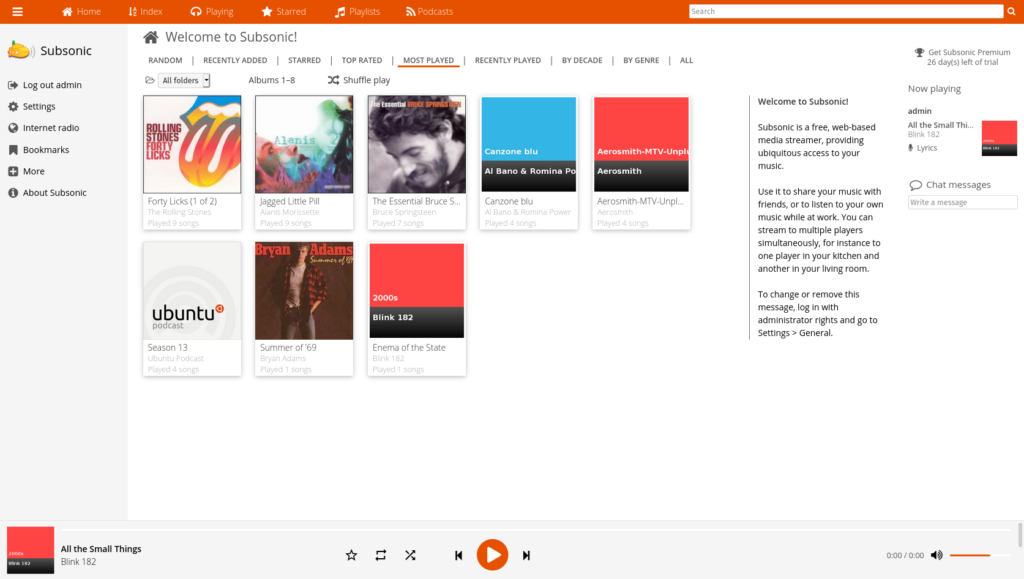The image size is (1024, 579).
Task: Click 'Albums 1–8' text
Action: point(272,80)
